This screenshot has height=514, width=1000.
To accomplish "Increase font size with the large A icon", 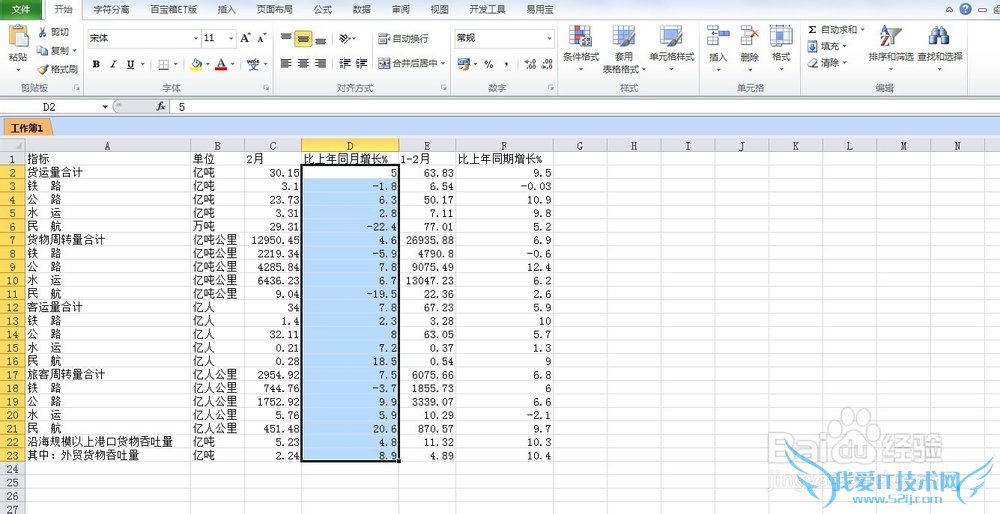I will pos(246,39).
